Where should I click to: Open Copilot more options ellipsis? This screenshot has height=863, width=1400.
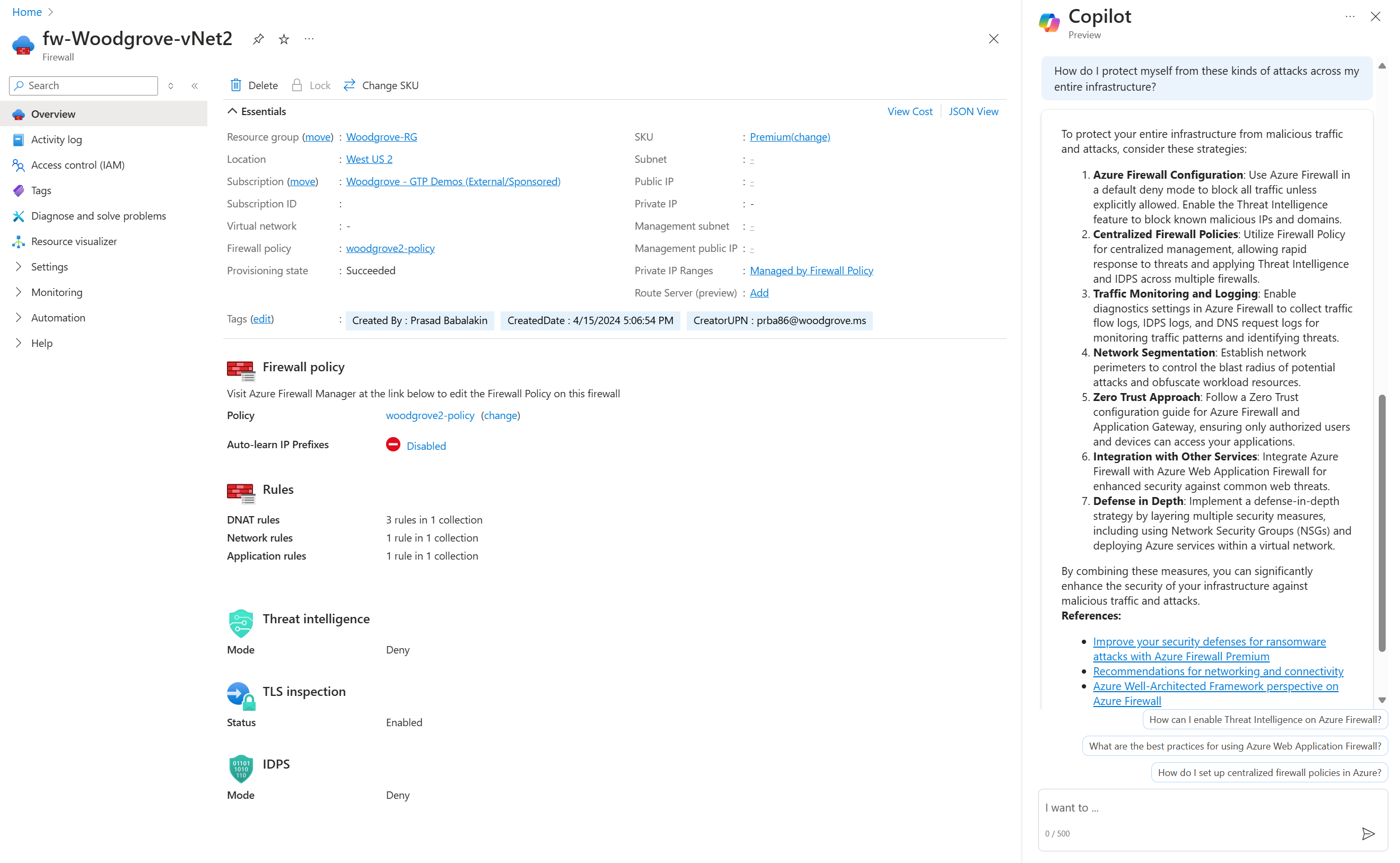pyautogui.click(x=1349, y=16)
